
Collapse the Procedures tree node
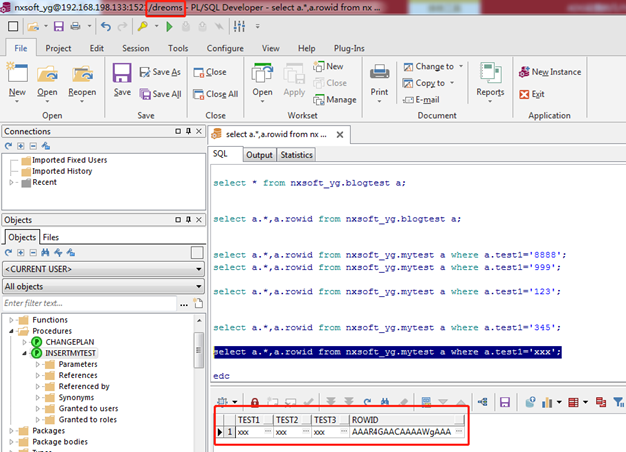12,331
